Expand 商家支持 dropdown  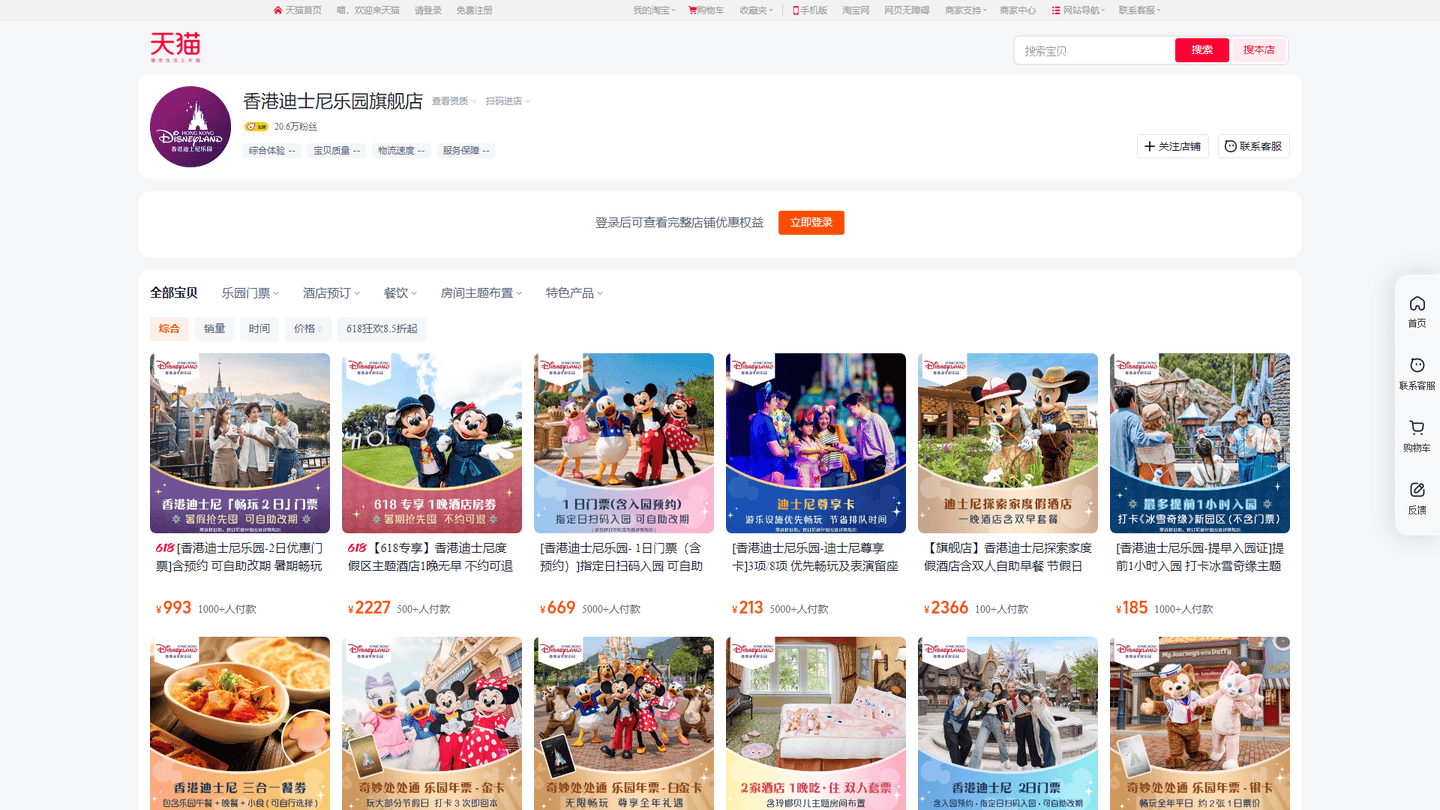[966, 10]
